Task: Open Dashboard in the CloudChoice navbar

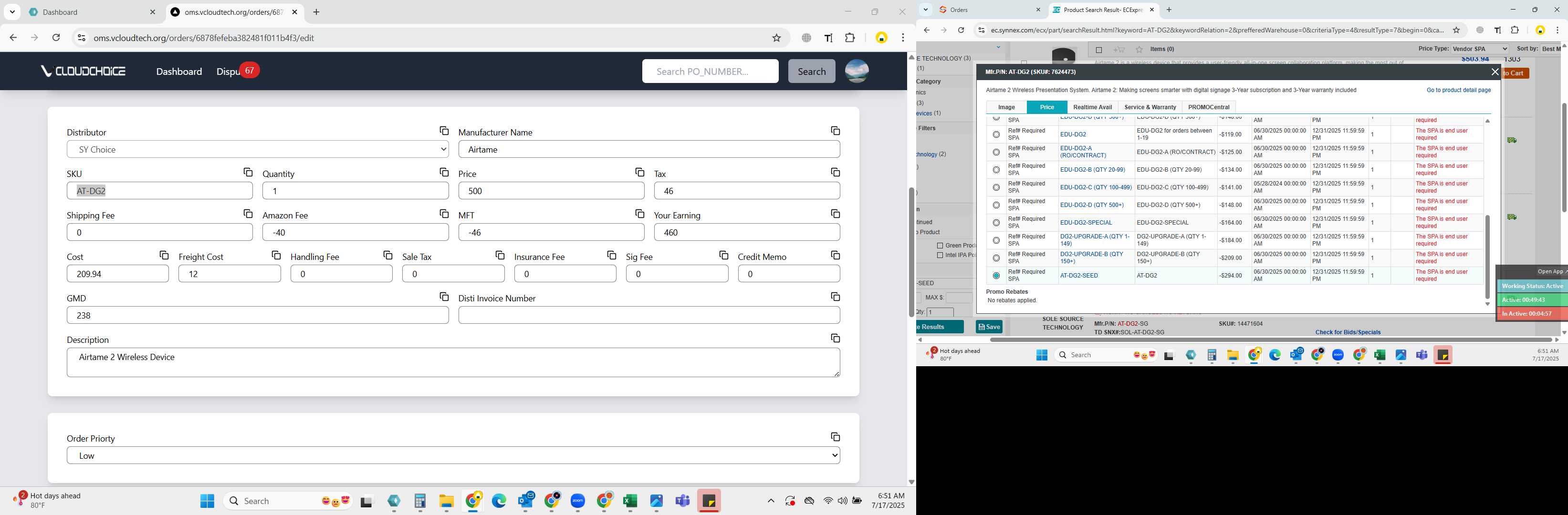Action: (x=179, y=71)
